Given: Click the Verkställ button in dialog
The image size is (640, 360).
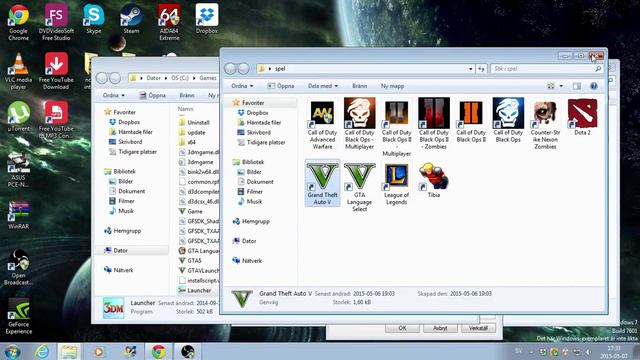Looking at the screenshot, I should 478,328.
